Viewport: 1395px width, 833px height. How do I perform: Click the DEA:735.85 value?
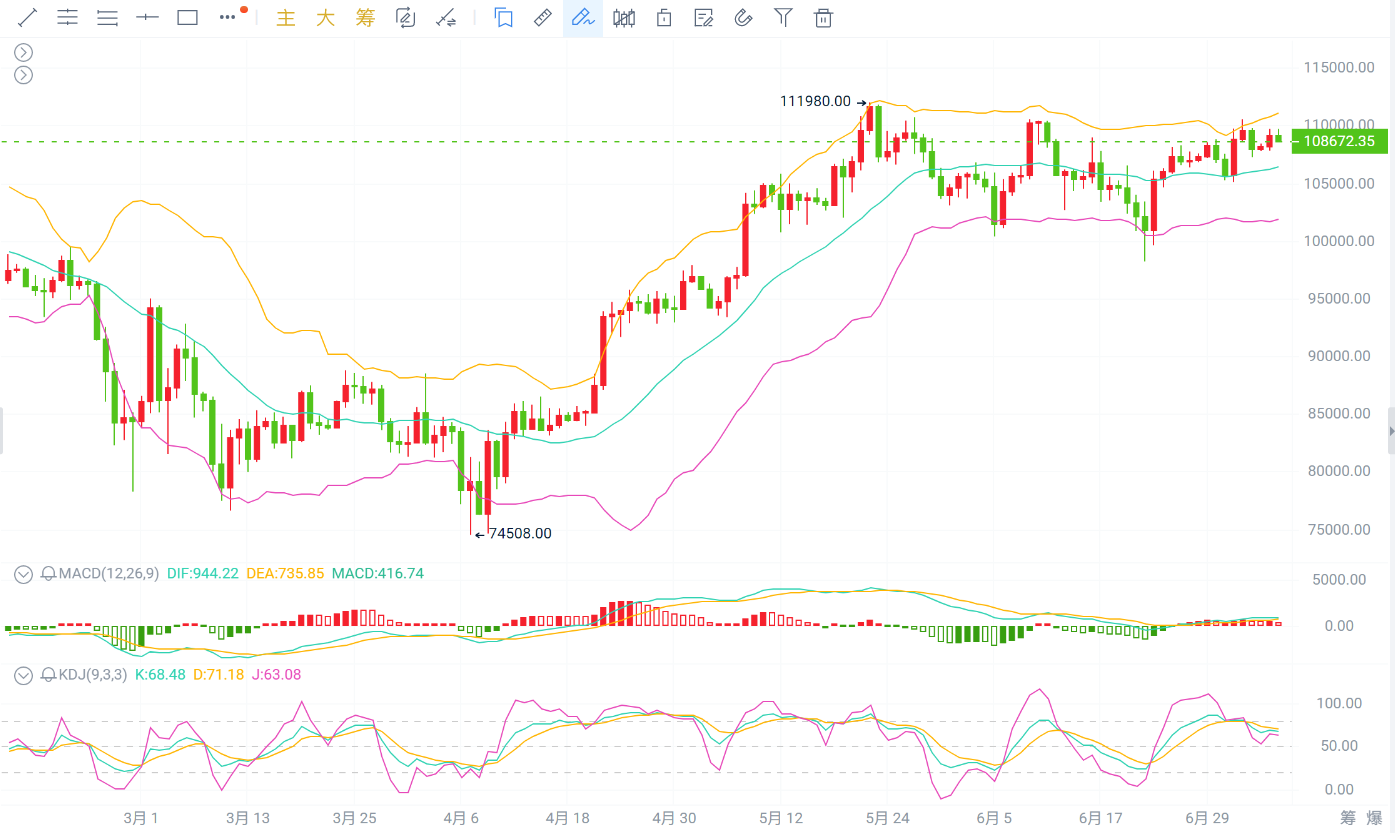[285, 574]
